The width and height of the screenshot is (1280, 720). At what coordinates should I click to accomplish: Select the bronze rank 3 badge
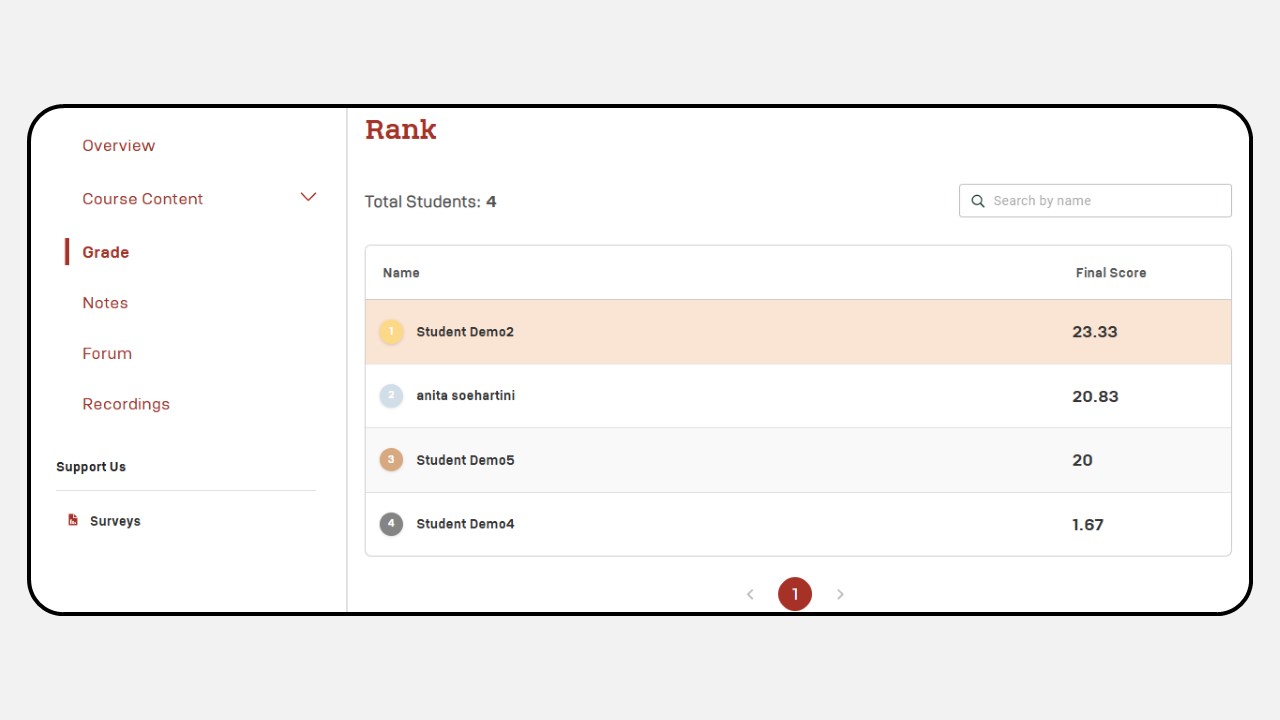391,460
